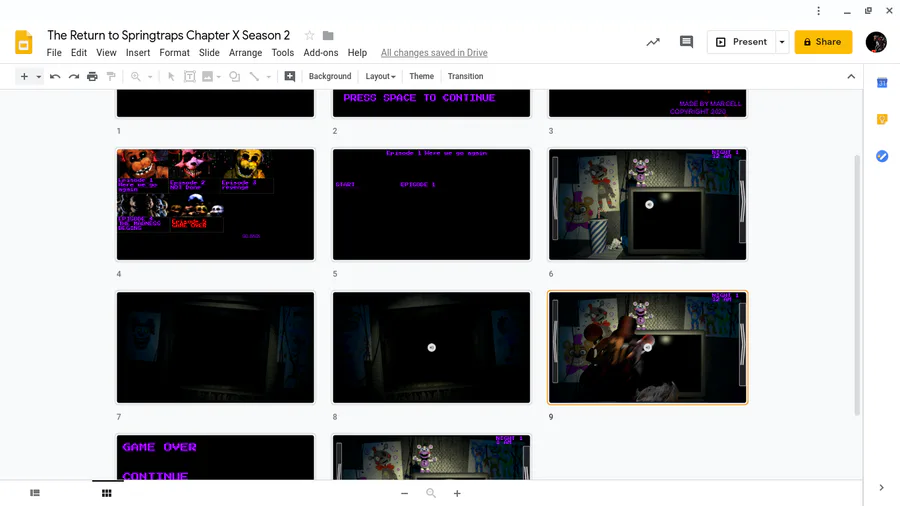
Task: Open the View menu
Action: (106, 53)
